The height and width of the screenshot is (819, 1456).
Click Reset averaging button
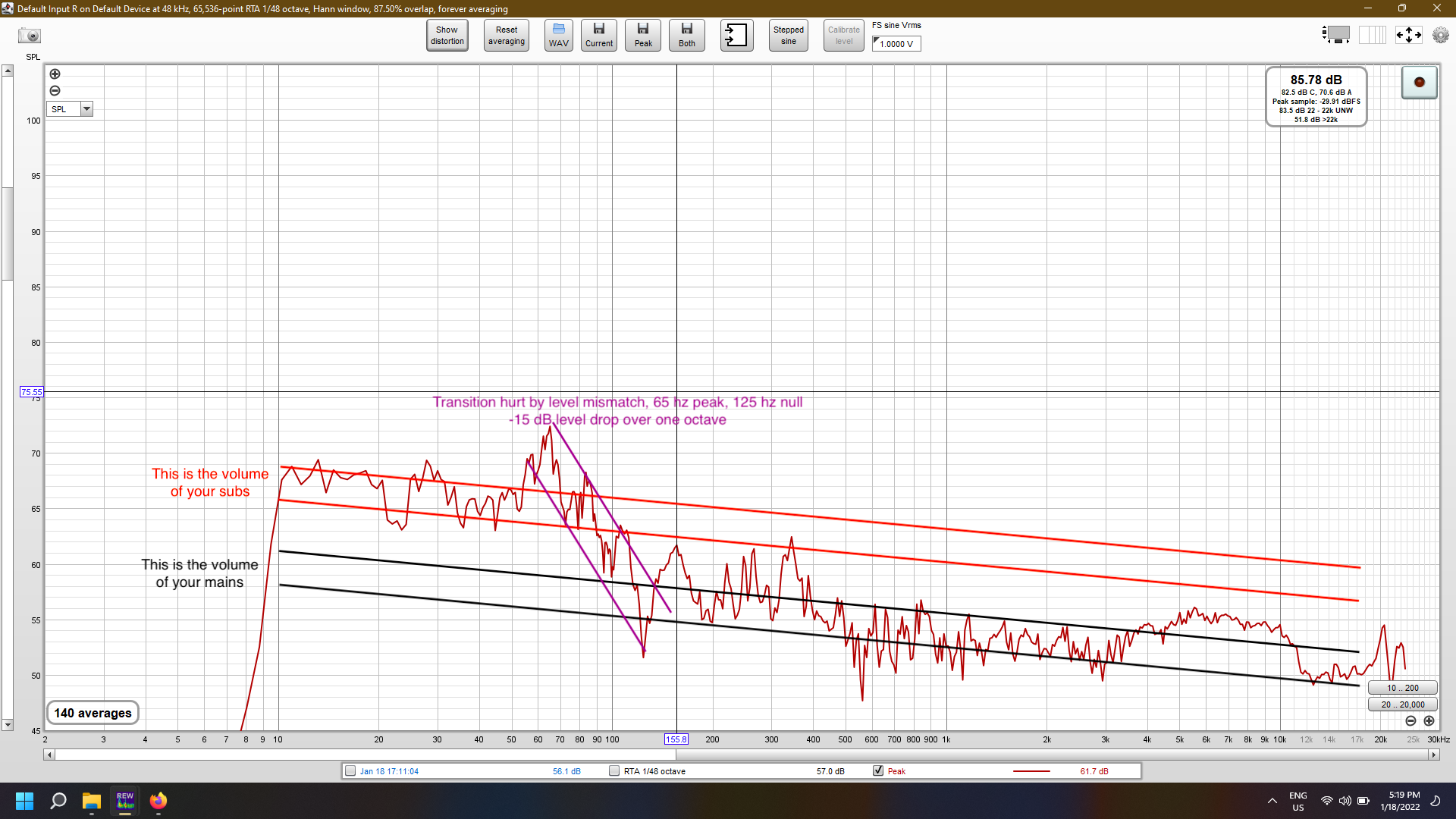[507, 36]
